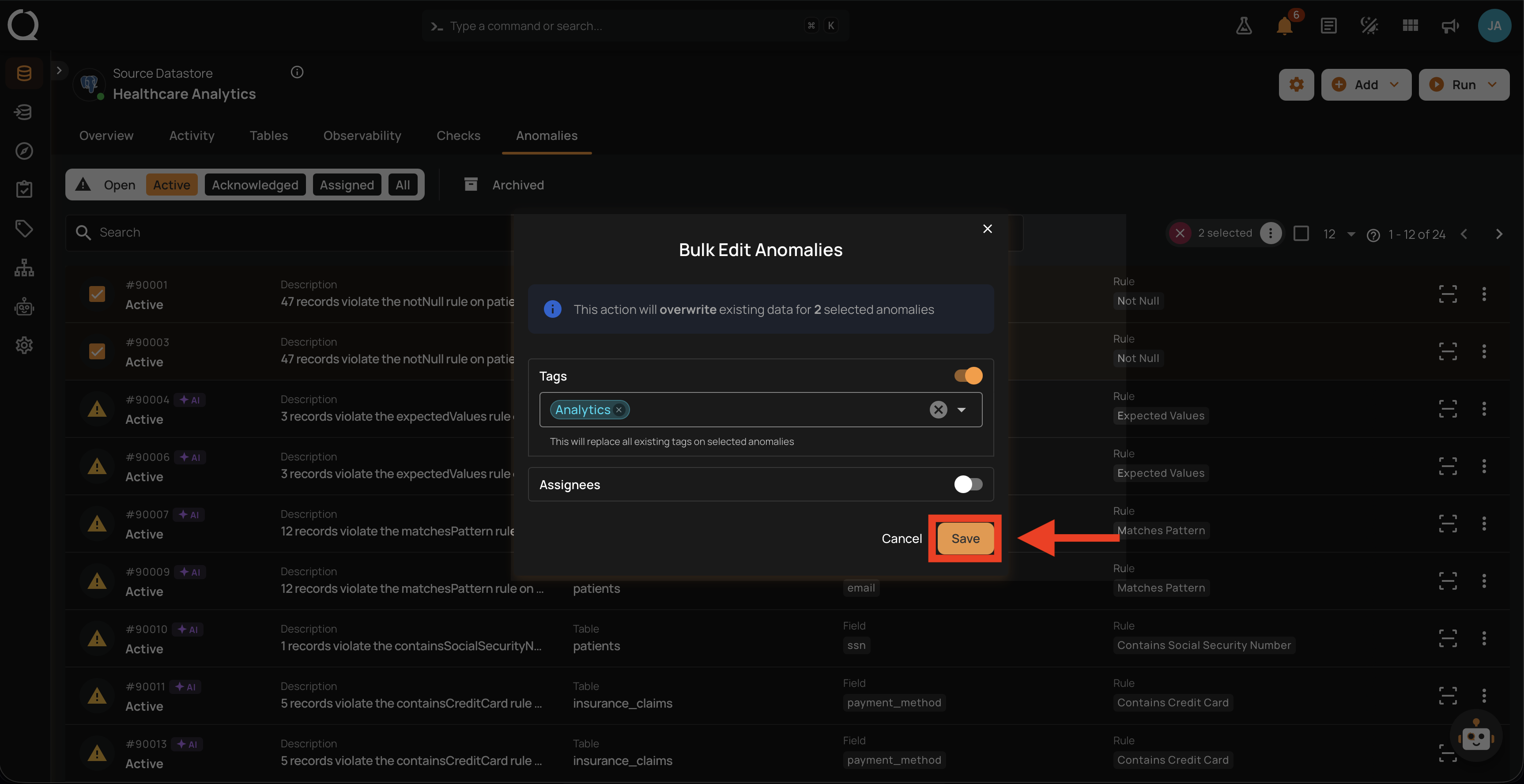Uncheck anomaly #90001 checkbox
1524x784 pixels.
click(x=97, y=294)
